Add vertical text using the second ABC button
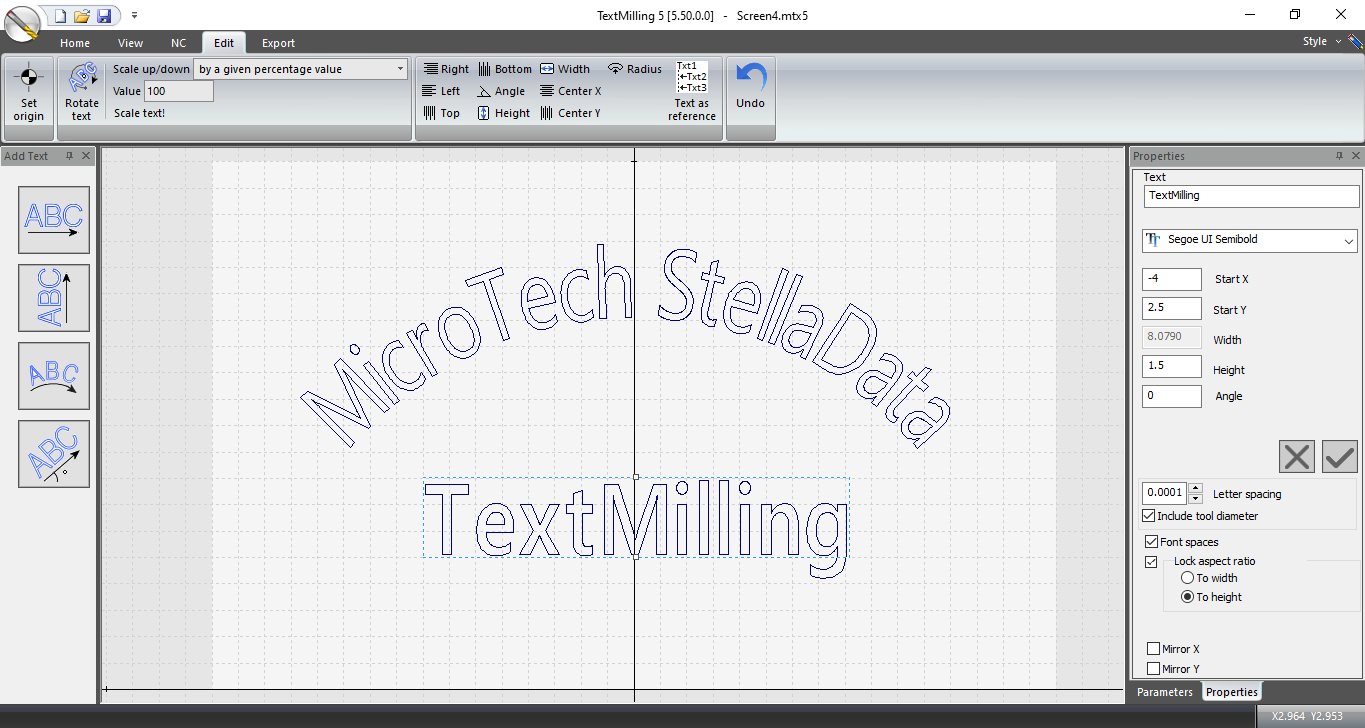This screenshot has height=728, width=1365. pos(54,298)
